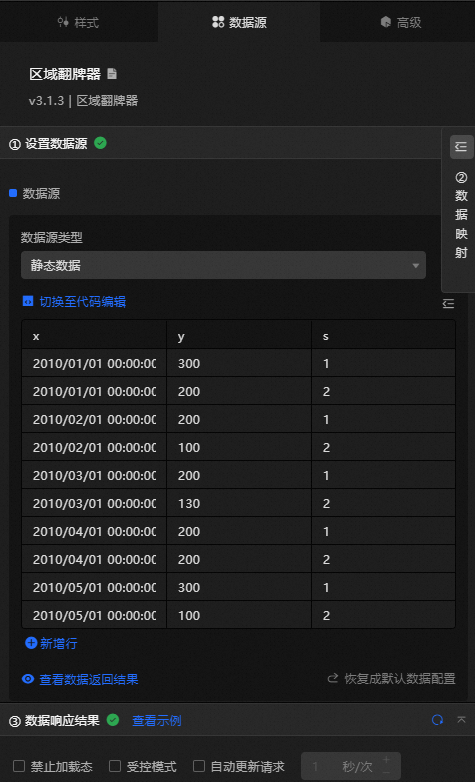Image resolution: width=475 pixels, height=782 pixels.
Task: Click the collapse icon above data table
Action: click(x=448, y=303)
